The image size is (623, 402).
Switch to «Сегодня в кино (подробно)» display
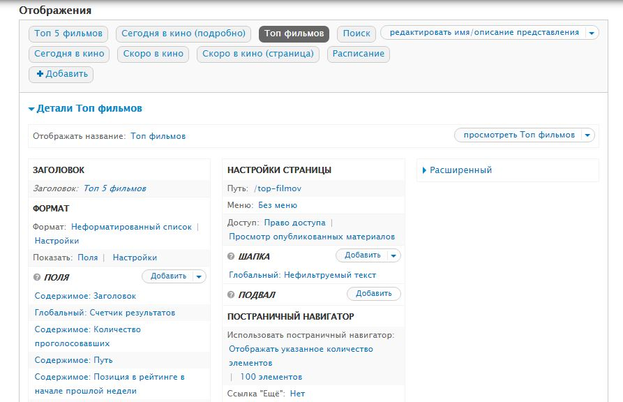[x=183, y=34]
